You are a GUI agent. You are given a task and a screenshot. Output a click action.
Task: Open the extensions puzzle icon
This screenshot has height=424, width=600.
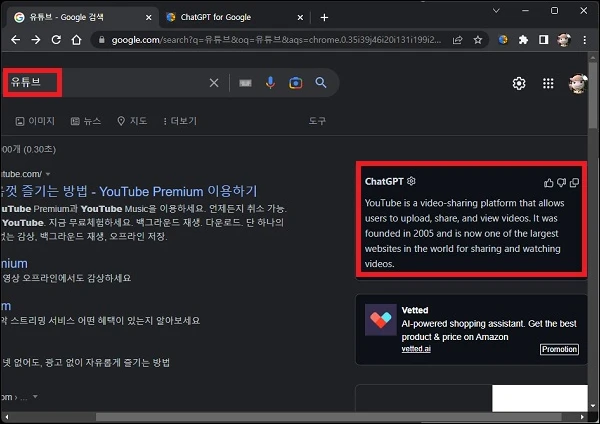click(x=523, y=40)
